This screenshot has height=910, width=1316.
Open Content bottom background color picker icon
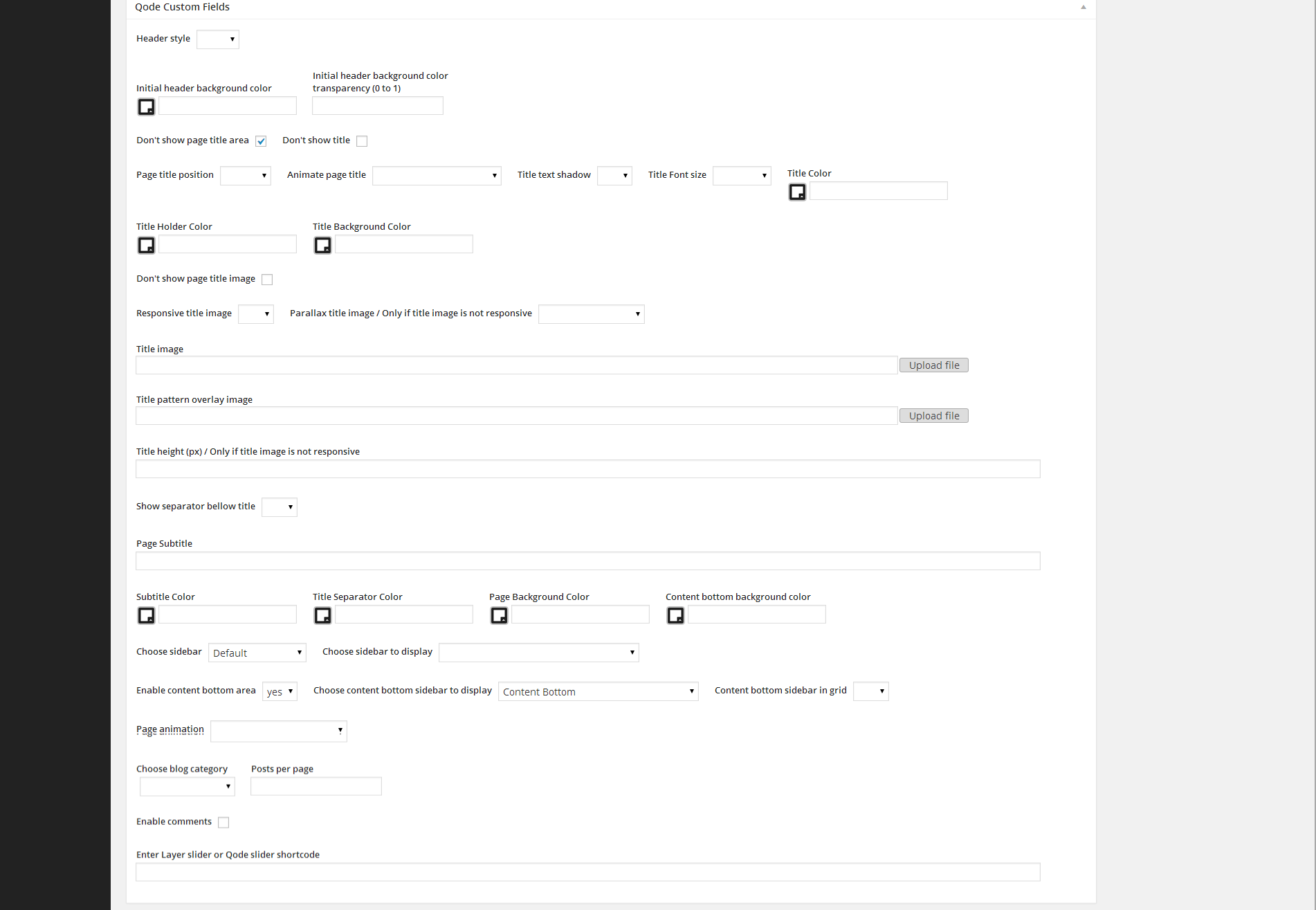(675, 615)
